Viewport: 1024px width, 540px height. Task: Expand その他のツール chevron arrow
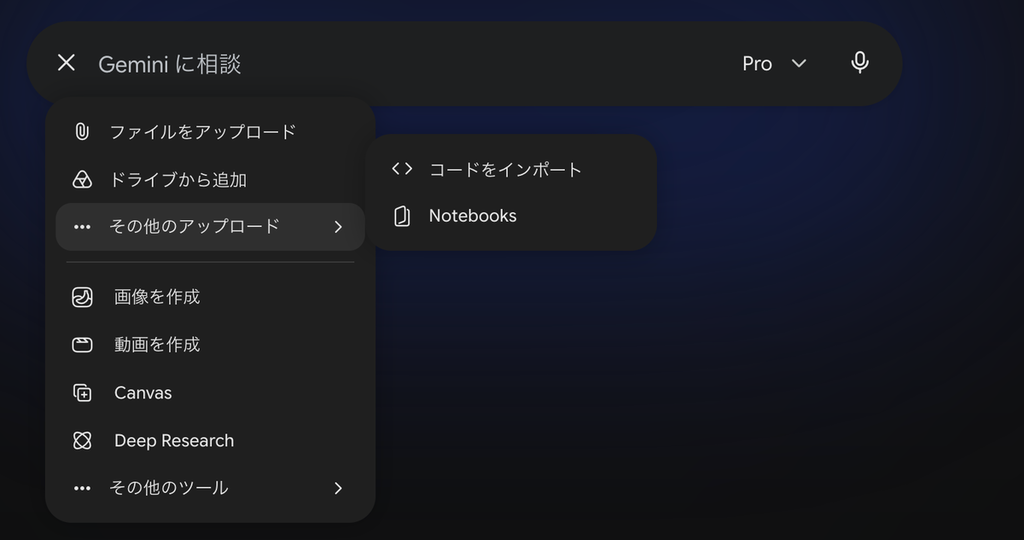pyautogui.click(x=338, y=488)
